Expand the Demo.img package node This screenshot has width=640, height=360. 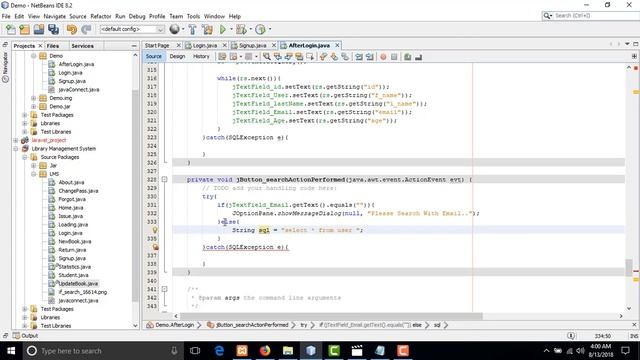coord(33,98)
